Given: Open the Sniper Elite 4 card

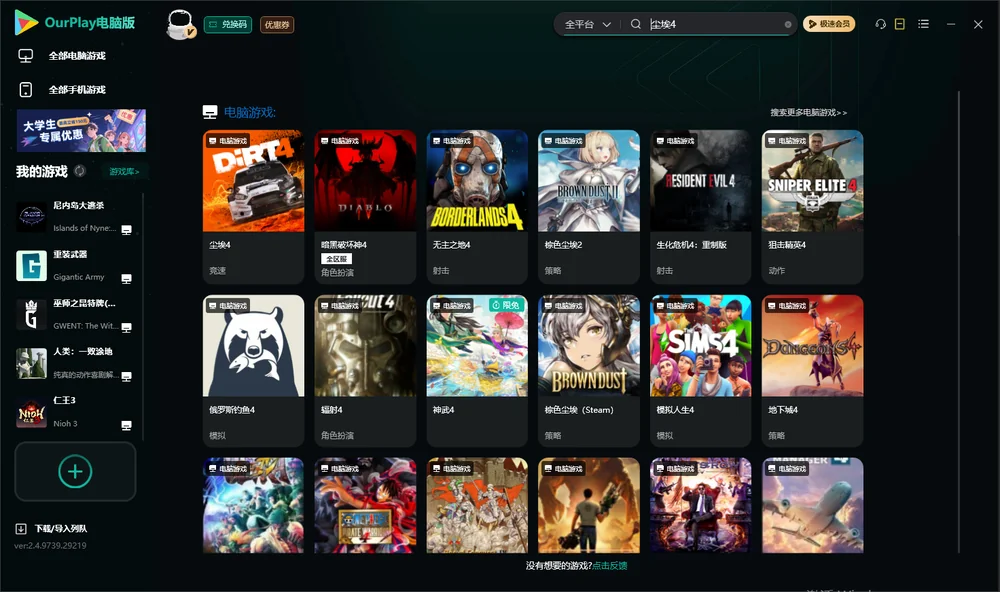Looking at the screenshot, I should pos(812,206).
